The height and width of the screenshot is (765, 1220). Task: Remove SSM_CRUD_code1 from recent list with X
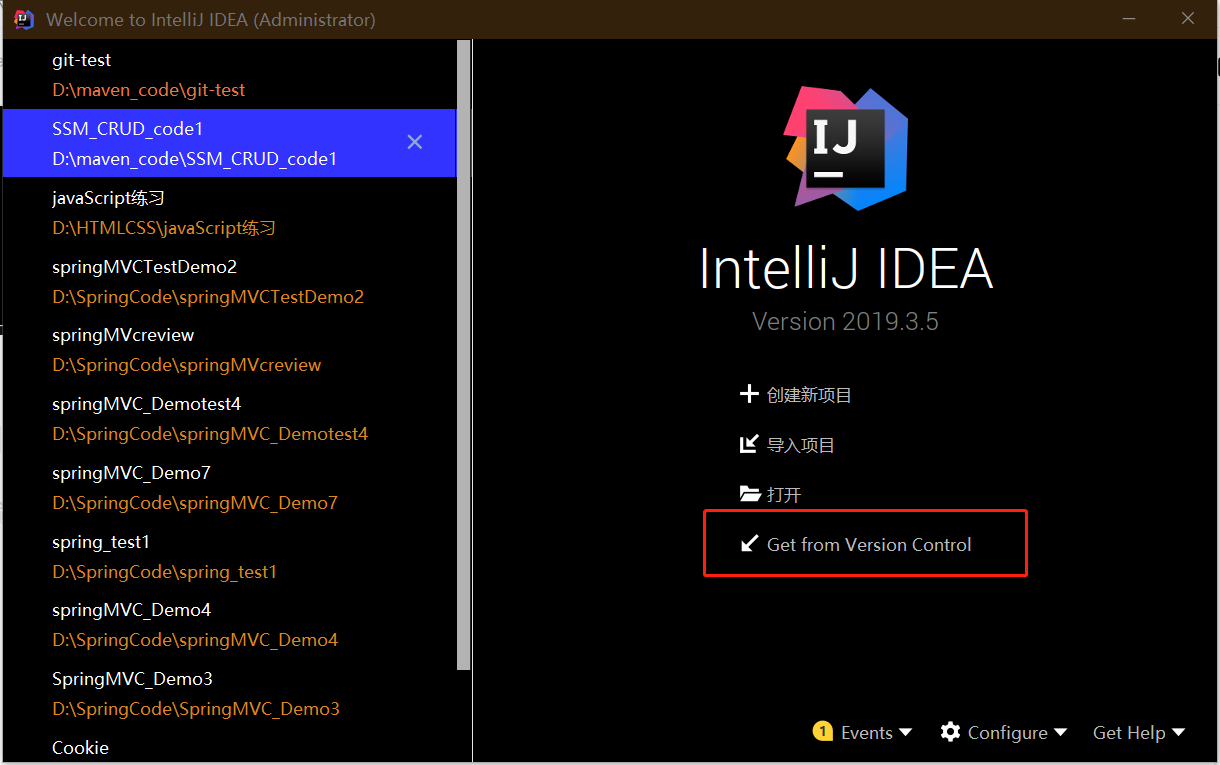[x=415, y=142]
